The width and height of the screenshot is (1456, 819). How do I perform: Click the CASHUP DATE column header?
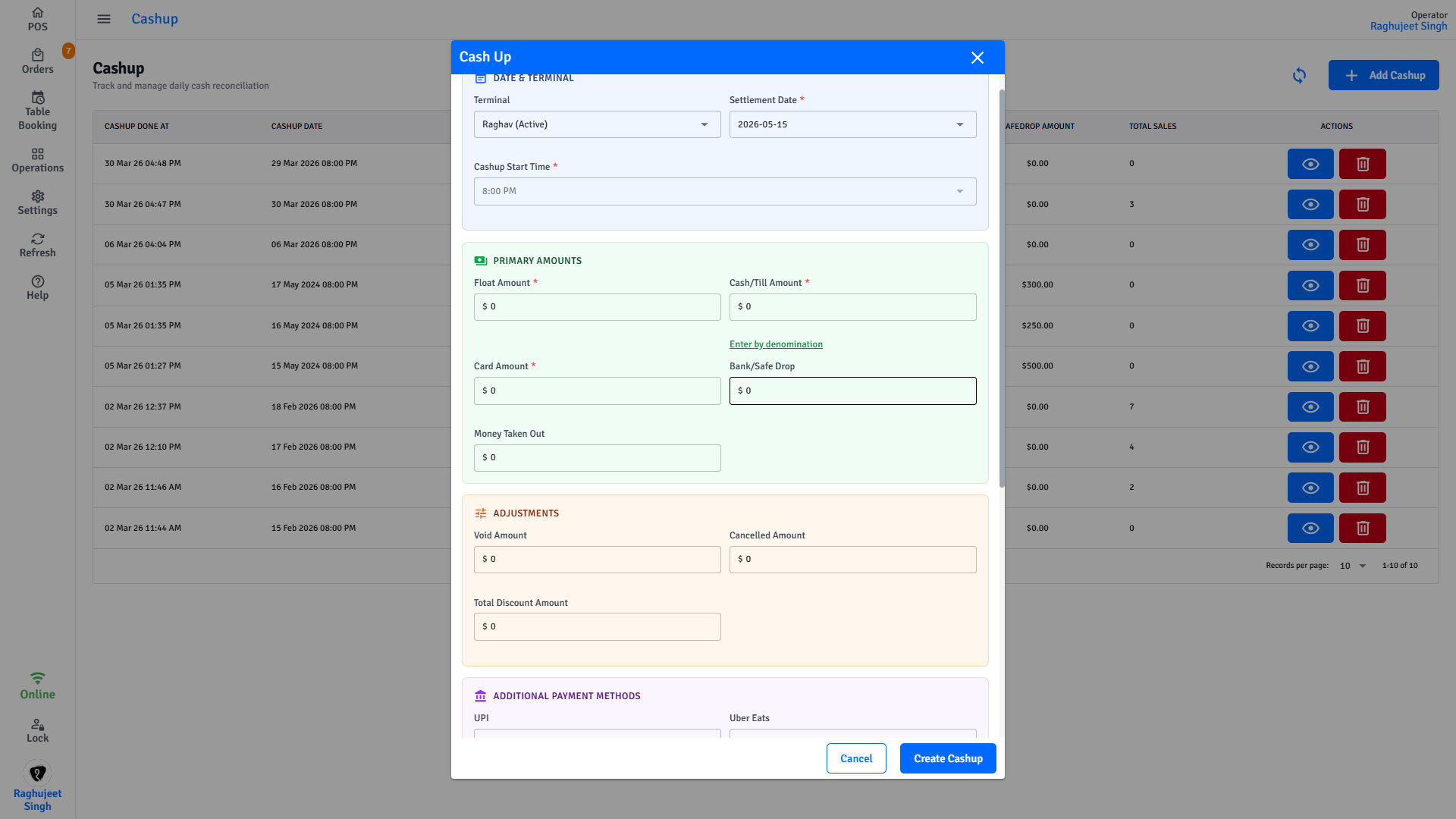[x=297, y=127]
